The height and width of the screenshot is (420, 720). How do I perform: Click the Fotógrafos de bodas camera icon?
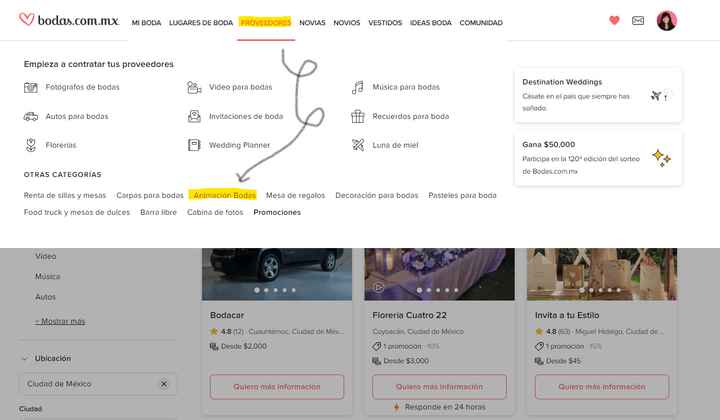[x=31, y=87]
